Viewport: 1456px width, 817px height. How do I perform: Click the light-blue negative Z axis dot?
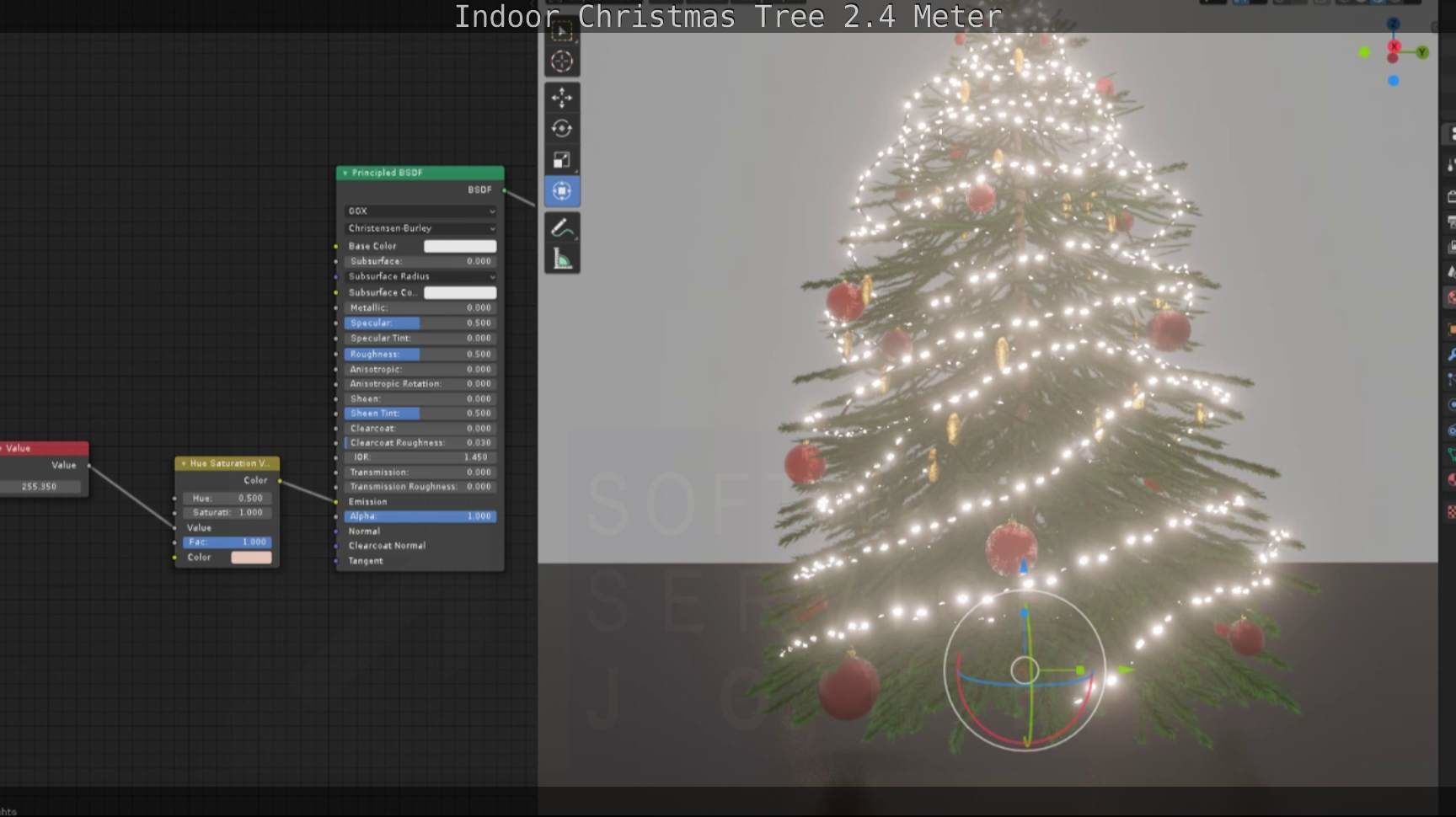tap(1394, 81)
